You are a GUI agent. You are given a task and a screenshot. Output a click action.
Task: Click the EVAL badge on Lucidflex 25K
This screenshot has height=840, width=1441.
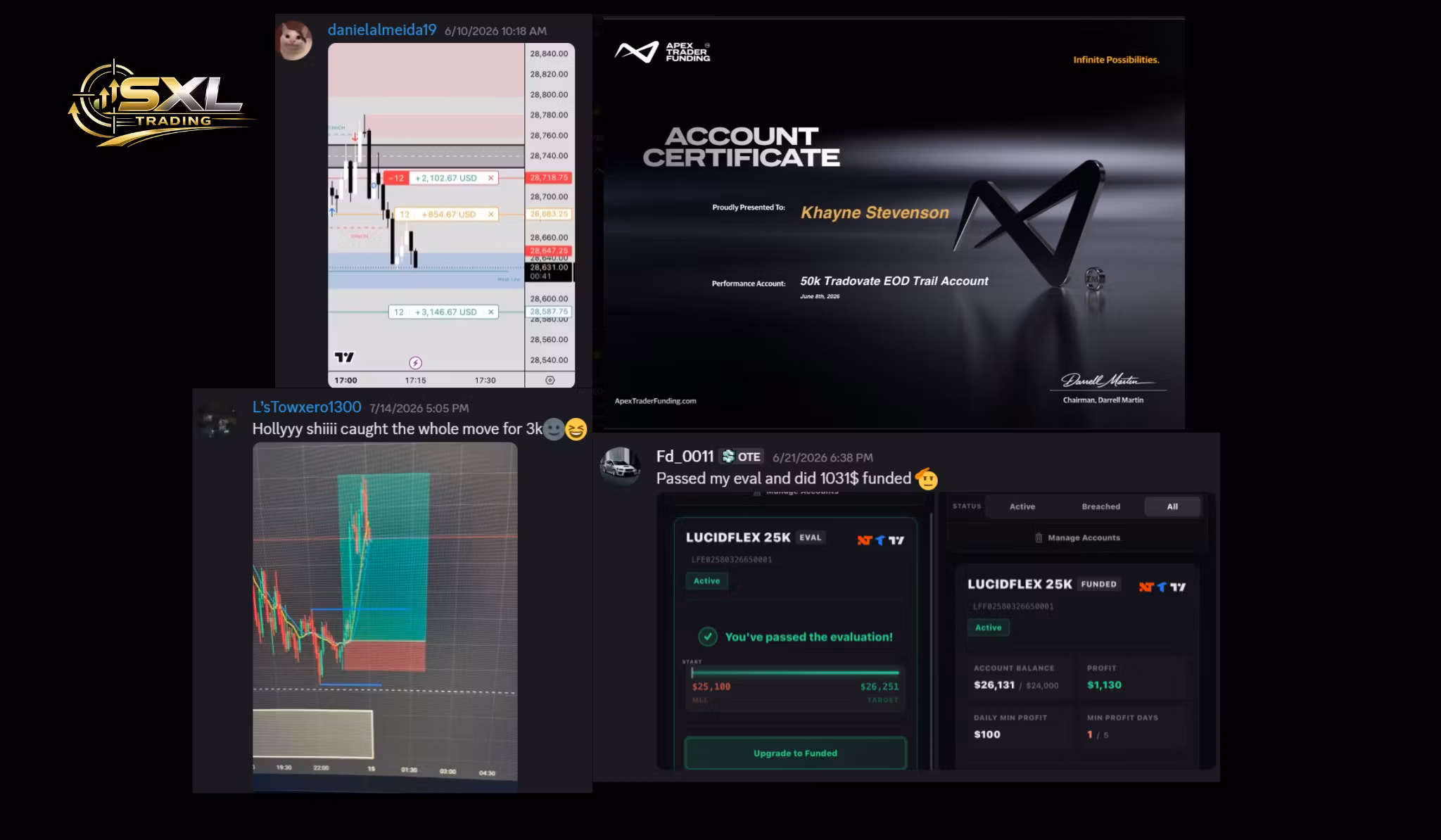(x=811, y=537)
